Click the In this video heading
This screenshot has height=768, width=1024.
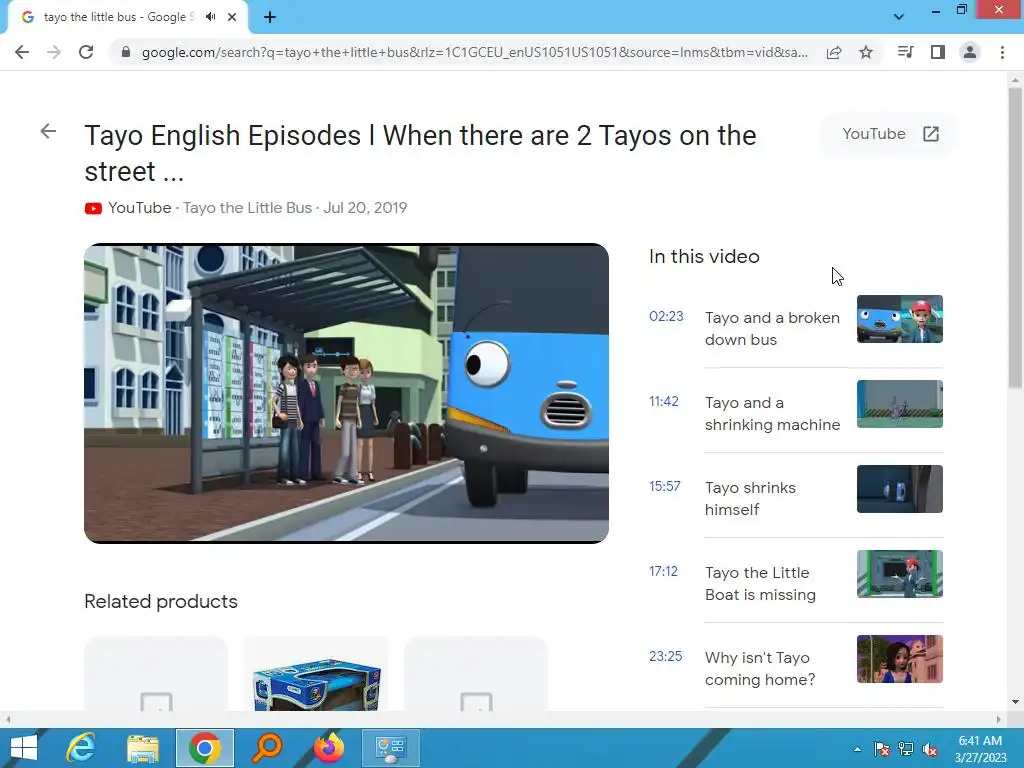tap(704, 257)
